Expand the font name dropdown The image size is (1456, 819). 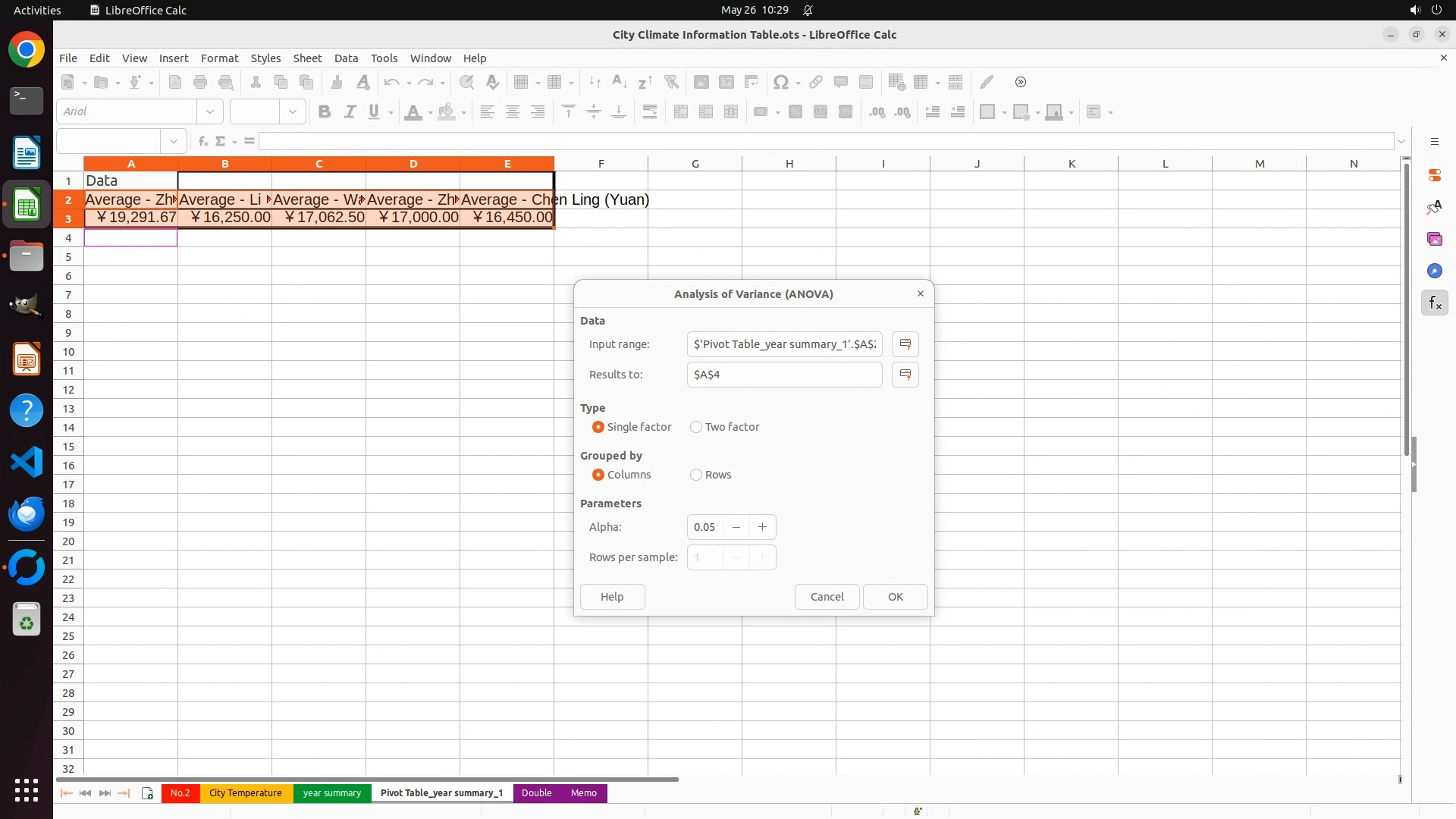pos(210,111)
